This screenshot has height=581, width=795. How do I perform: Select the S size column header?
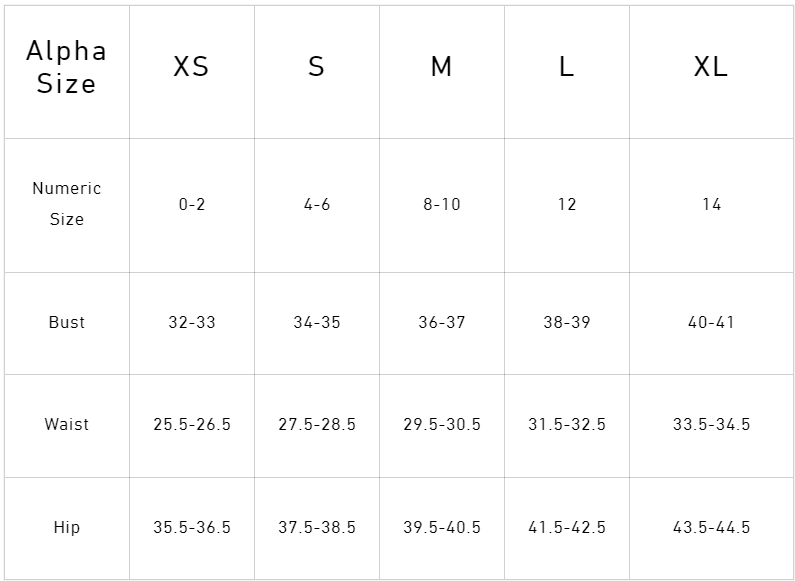(x=316, y=68)
